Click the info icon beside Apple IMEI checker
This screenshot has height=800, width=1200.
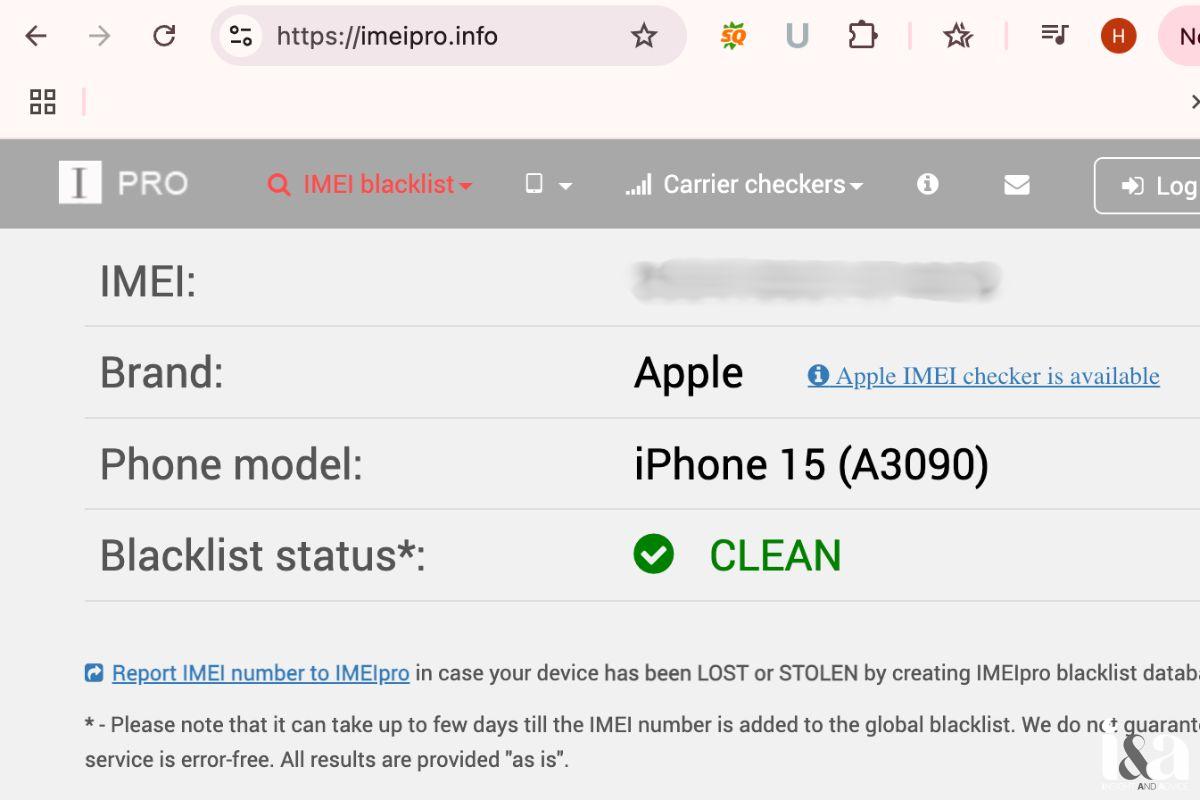click(x=818, y=375)
